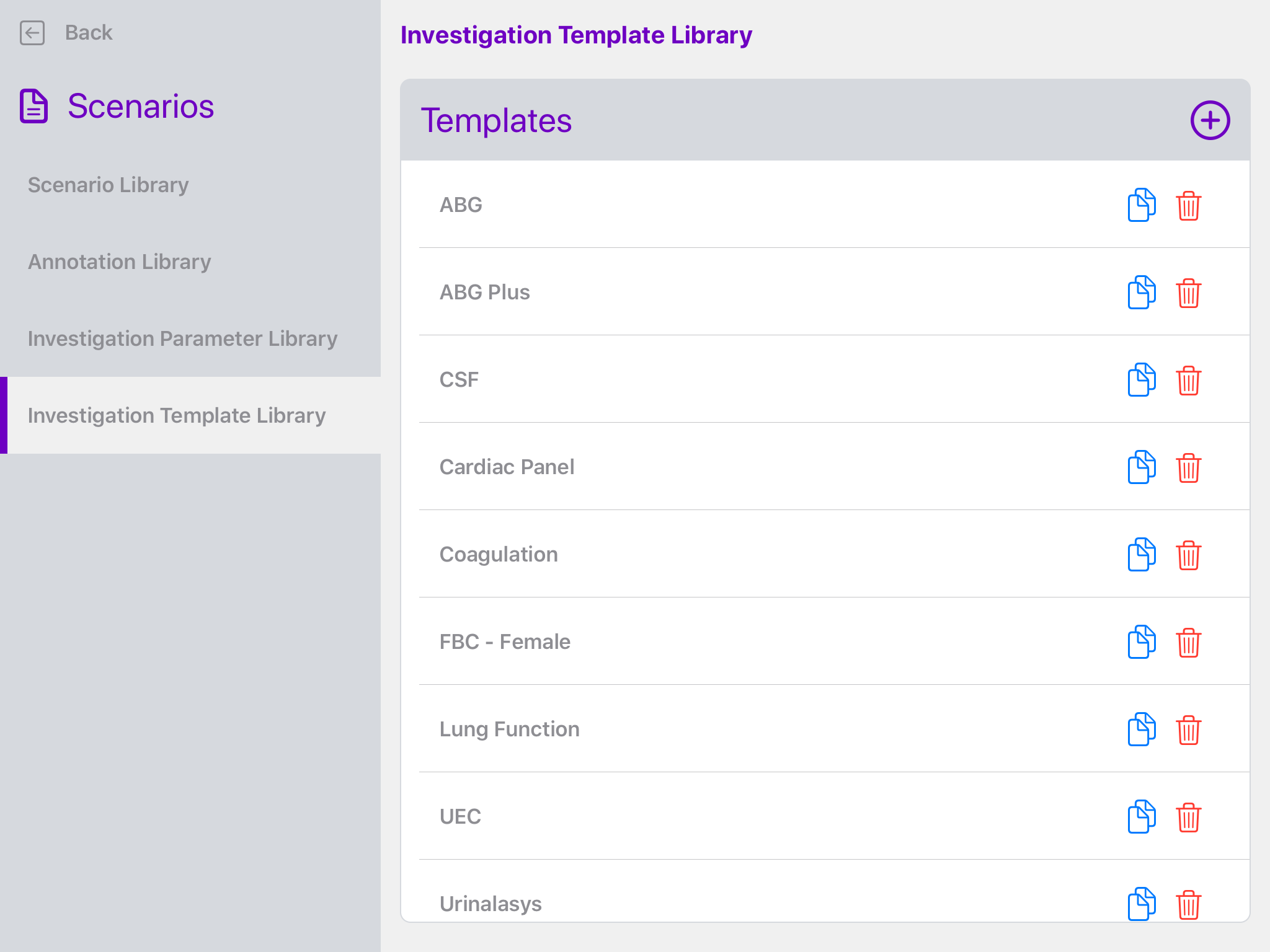Select the Investigation Template Library entry
Viewport: 1270px width, 952px height.
(176, 416)
